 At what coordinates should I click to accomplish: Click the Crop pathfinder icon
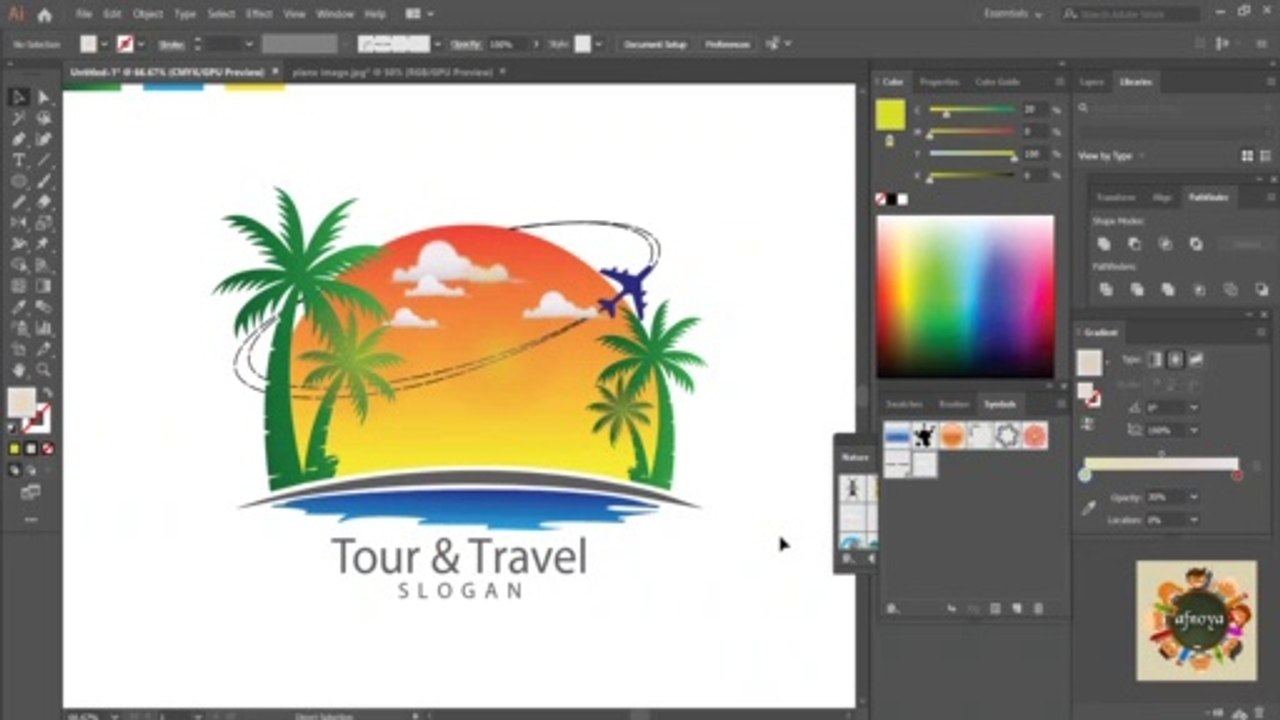1199,289
